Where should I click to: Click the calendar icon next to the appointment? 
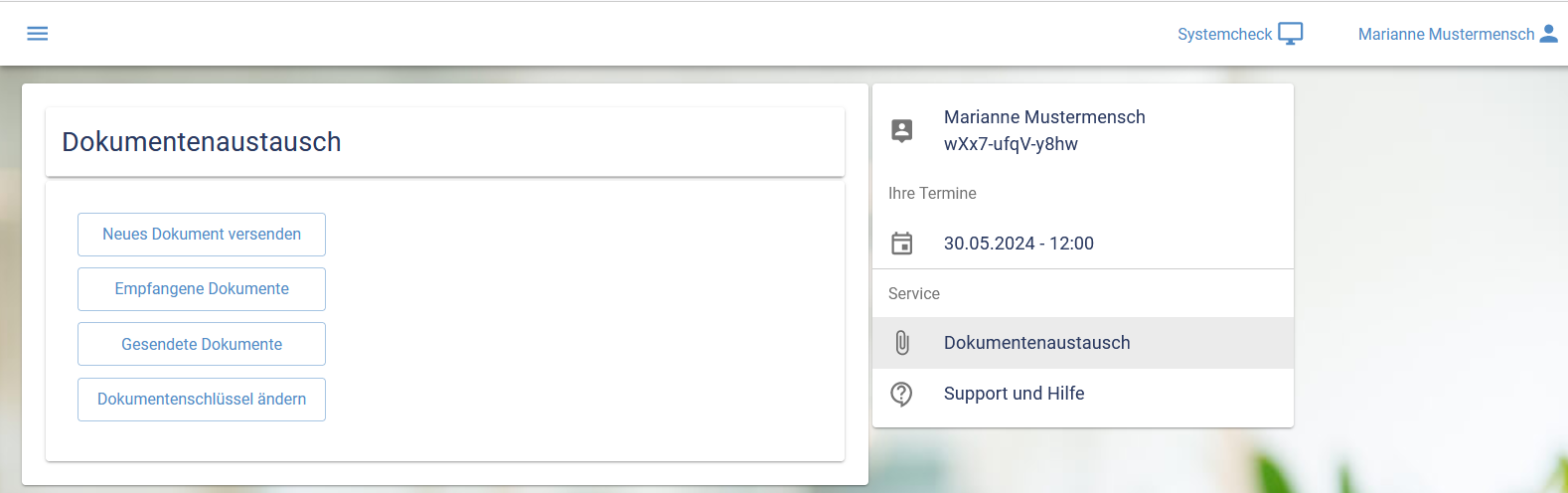(x=902, y=244)
